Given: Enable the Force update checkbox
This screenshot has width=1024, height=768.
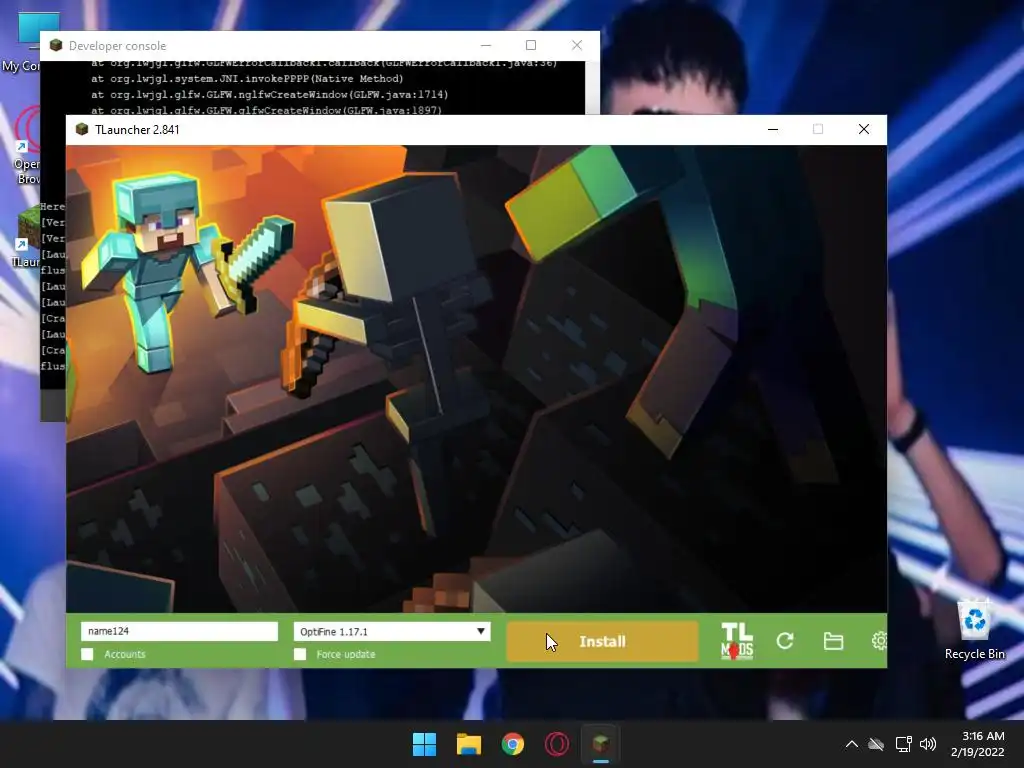Looking at the screenshot, I should coord(300,654).
